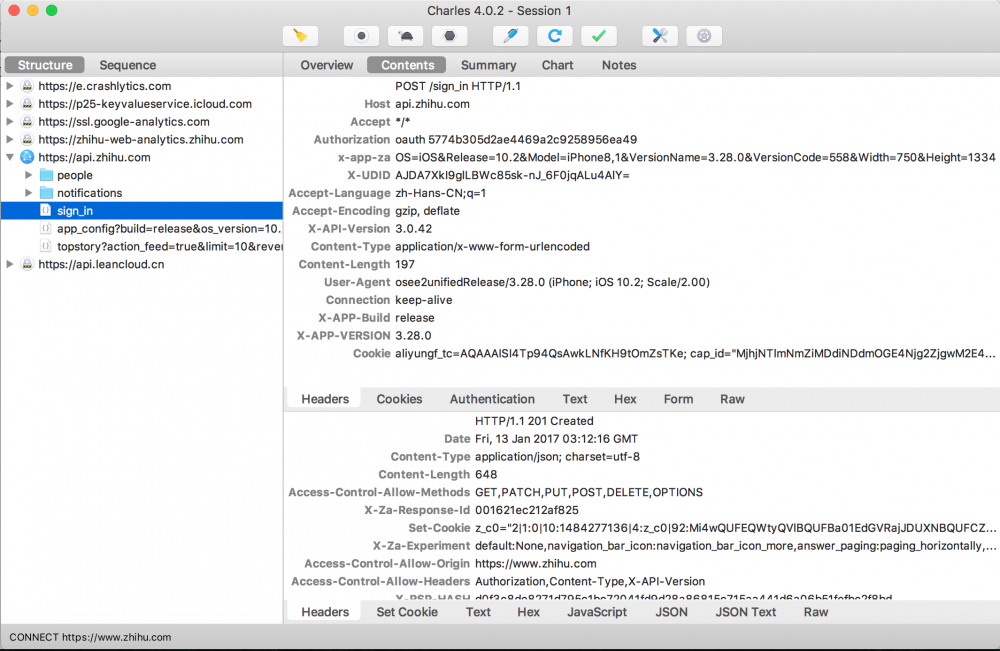Click the pen Compose request icon
Viewport: 1000px width, 651px height.
tap(510, 36)
